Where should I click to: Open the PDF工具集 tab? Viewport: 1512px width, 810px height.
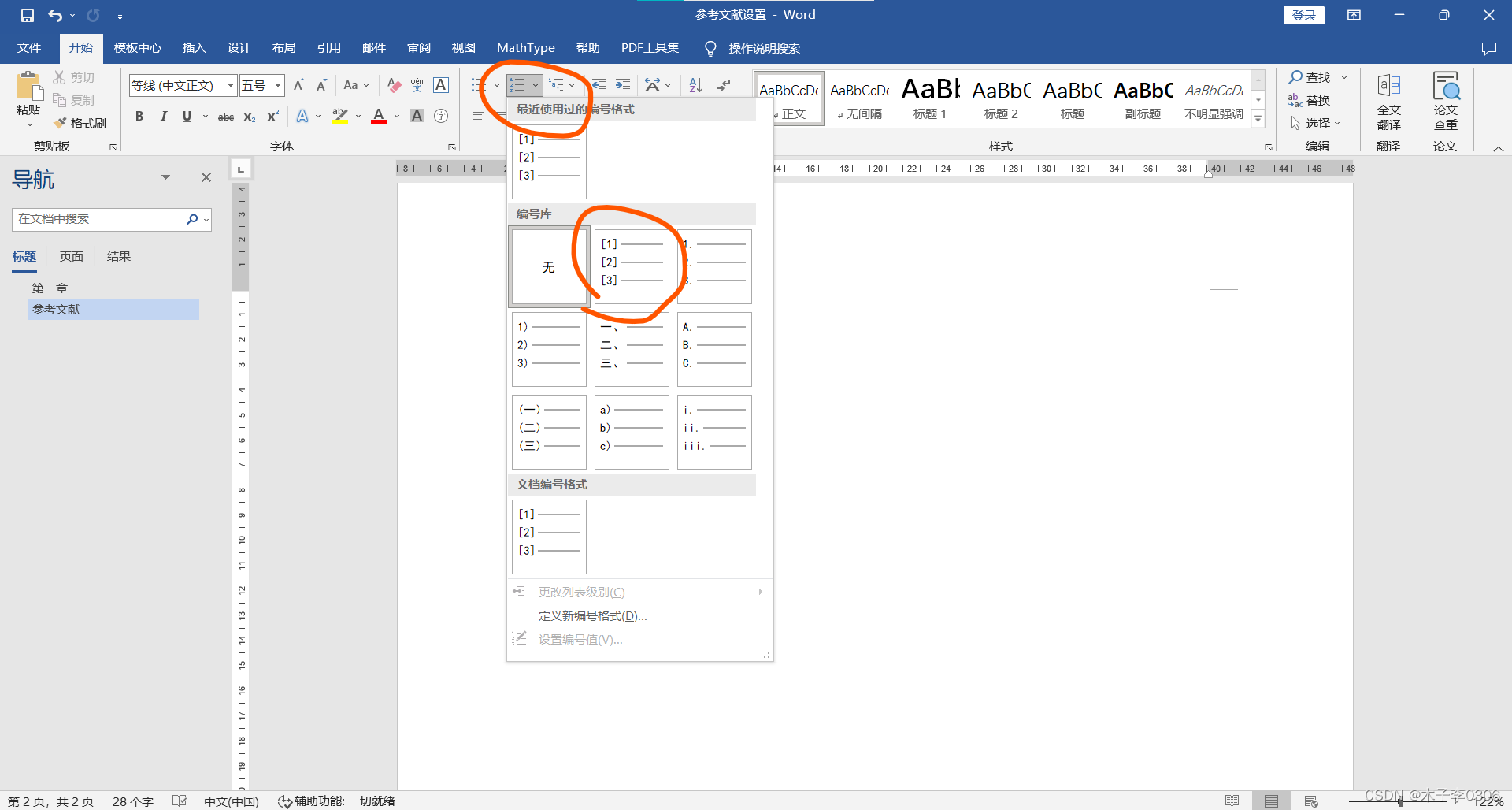(650, 48)
